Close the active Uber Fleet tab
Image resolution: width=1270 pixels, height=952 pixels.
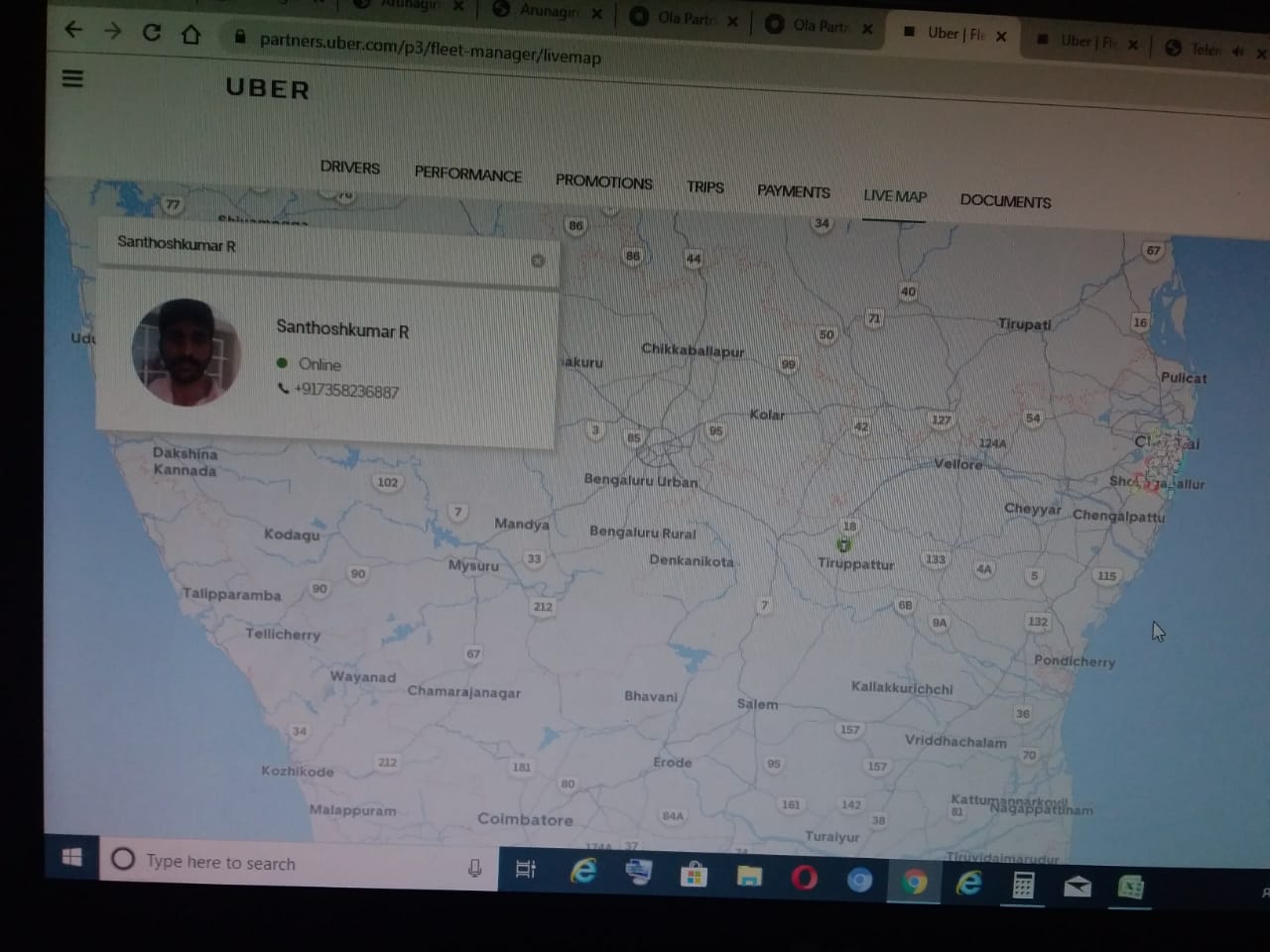(1001, 36)
